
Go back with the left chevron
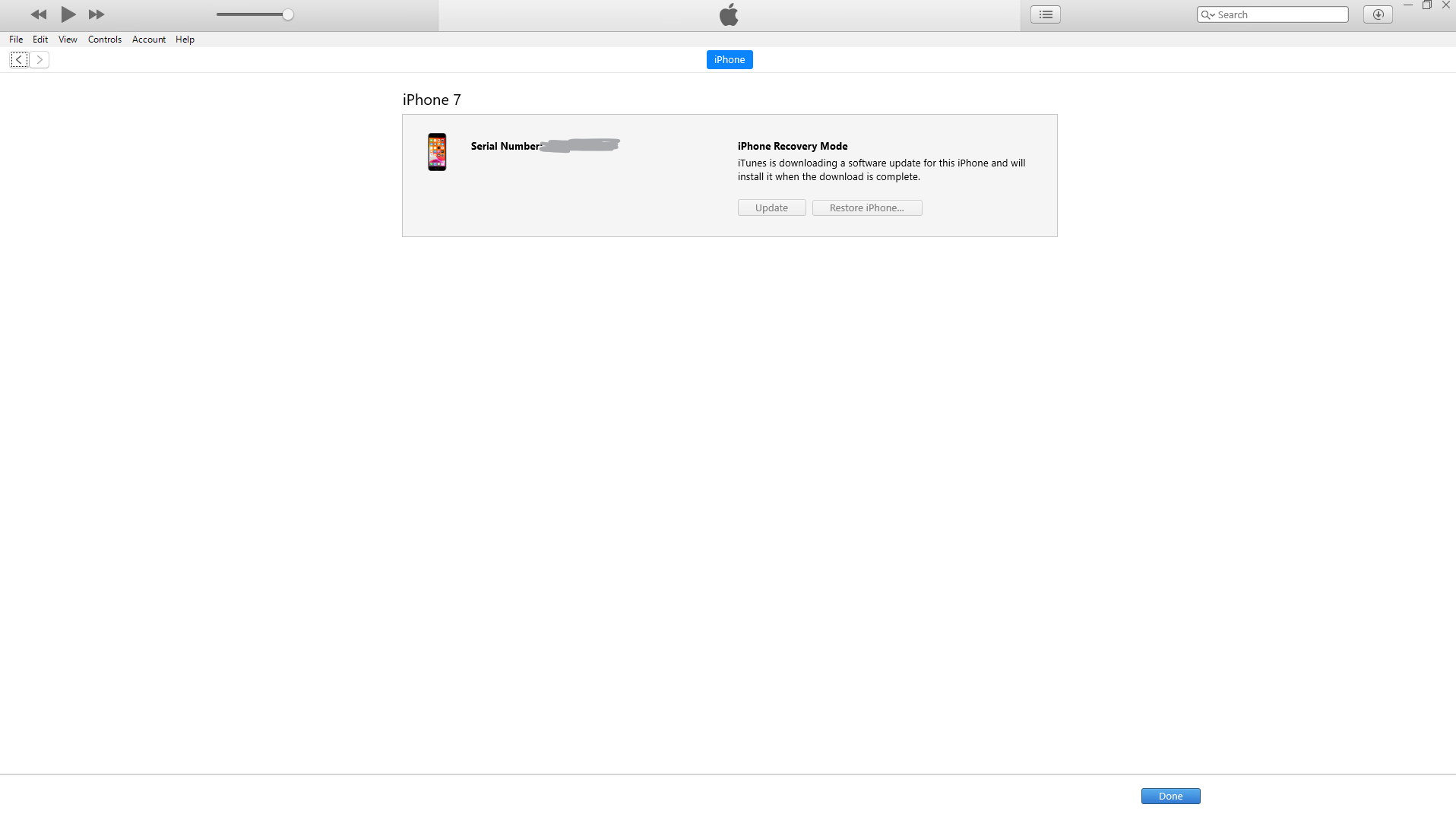pyautogui.click(x=19, y=60)
